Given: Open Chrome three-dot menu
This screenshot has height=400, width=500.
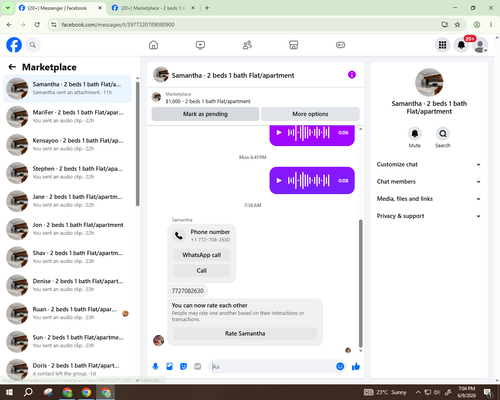Looking at the screenshot, I should coord(491,25).
